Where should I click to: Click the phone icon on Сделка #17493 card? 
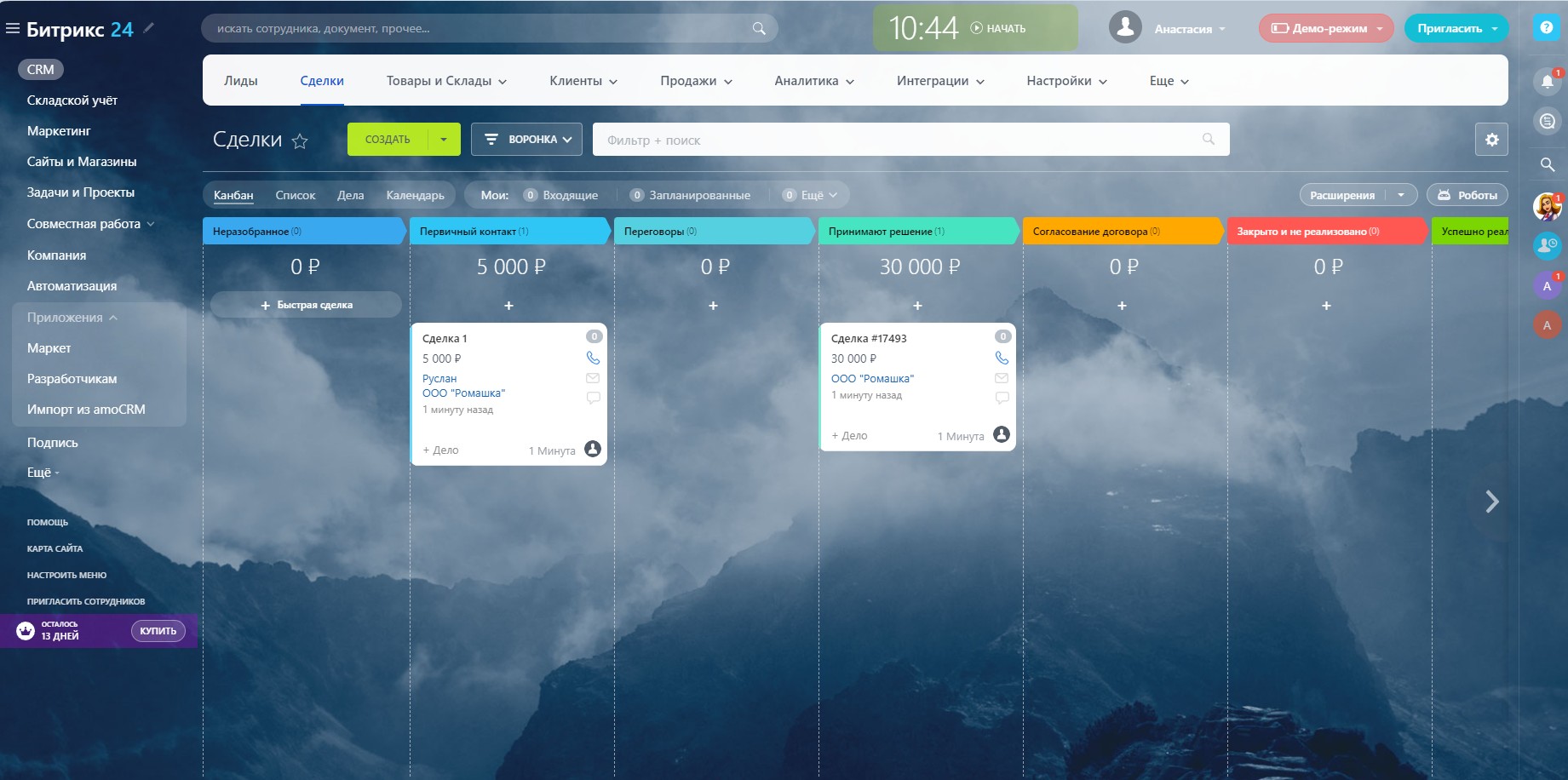coord(1002,358)
